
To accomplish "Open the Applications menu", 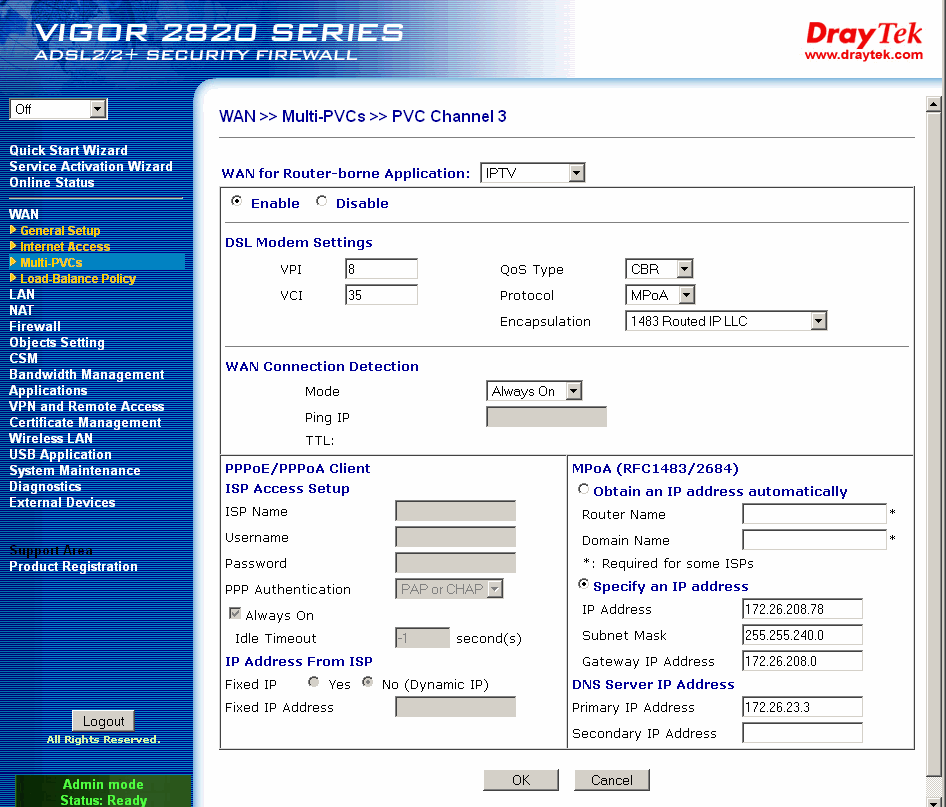I will point(48,390).
